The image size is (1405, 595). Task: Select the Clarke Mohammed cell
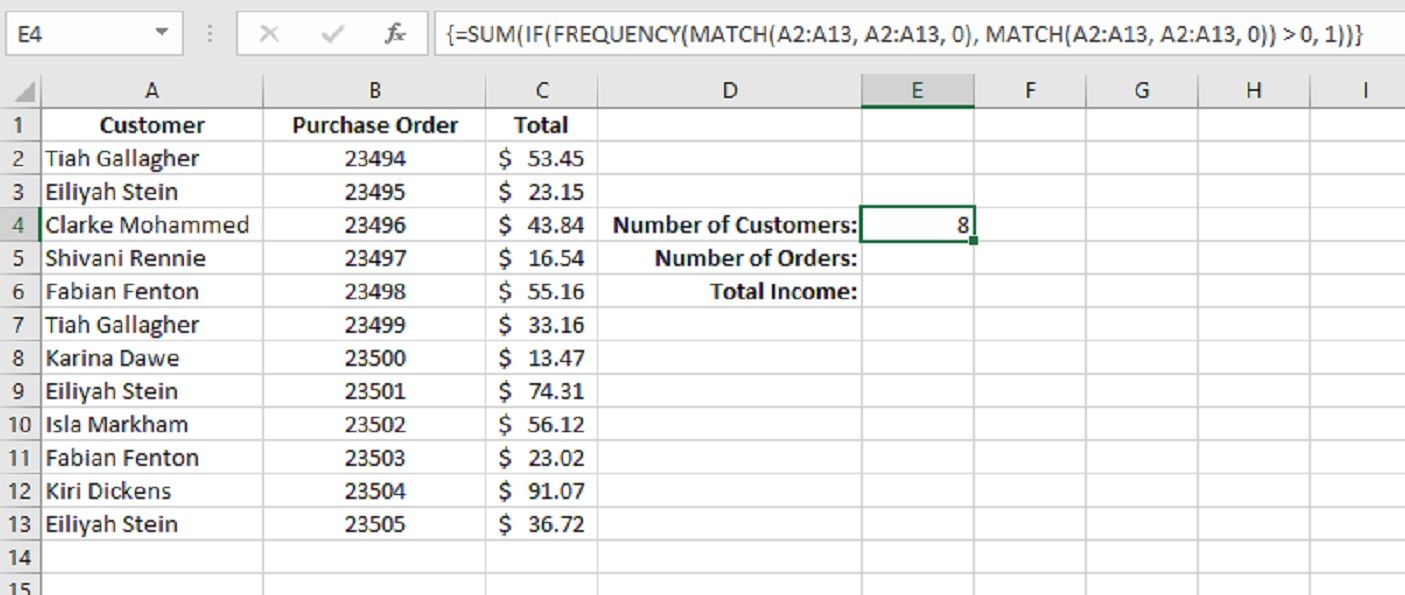point(152,225)
